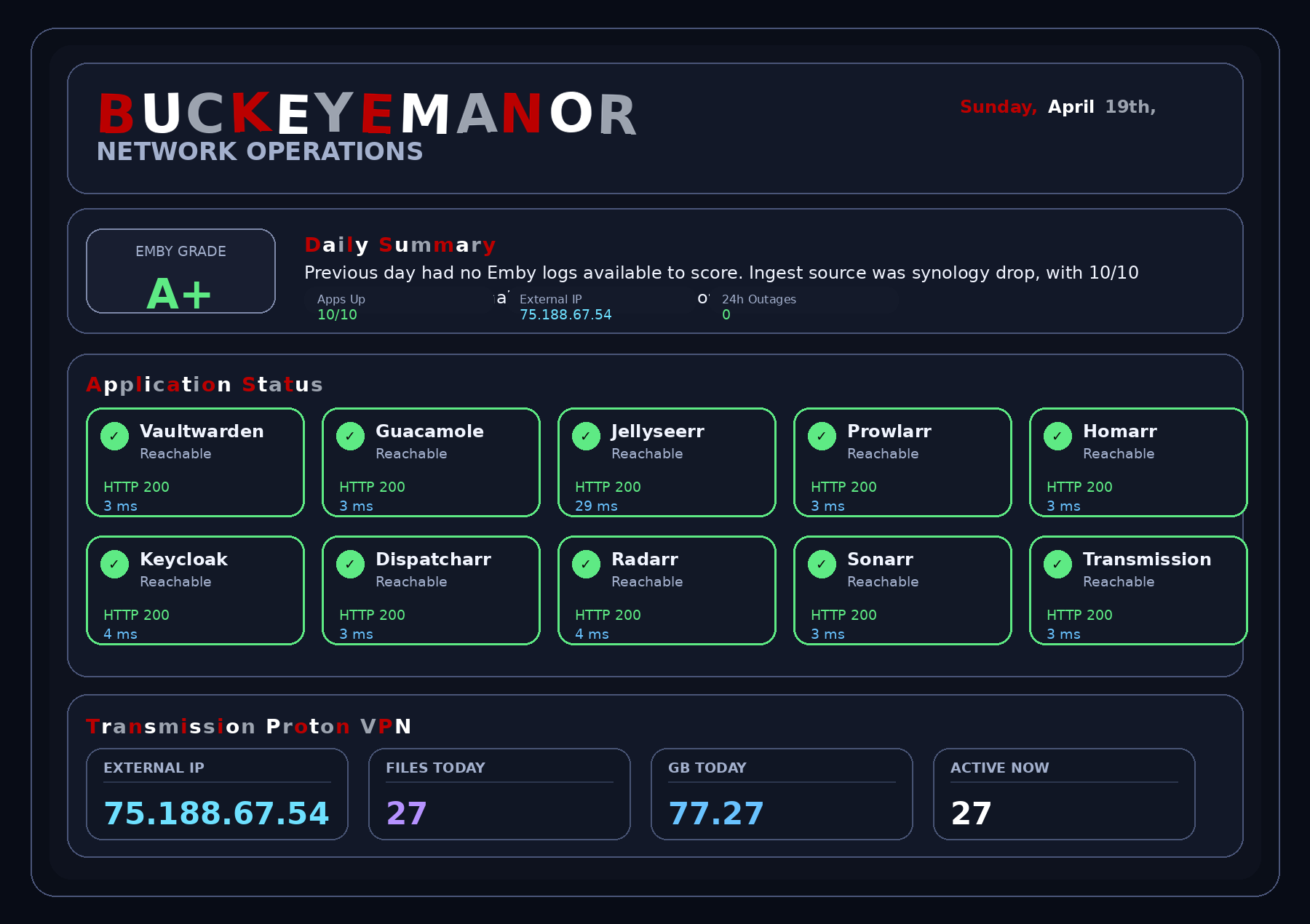Click the Jellyseerr green checkmark status icon
1310x924 pixels.
[586, 437]
